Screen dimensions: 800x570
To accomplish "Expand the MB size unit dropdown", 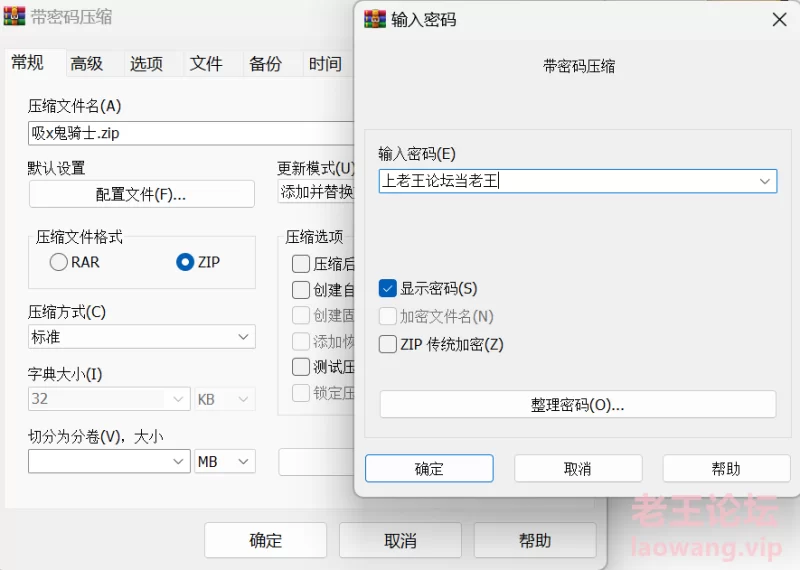I will pos(225,461).
